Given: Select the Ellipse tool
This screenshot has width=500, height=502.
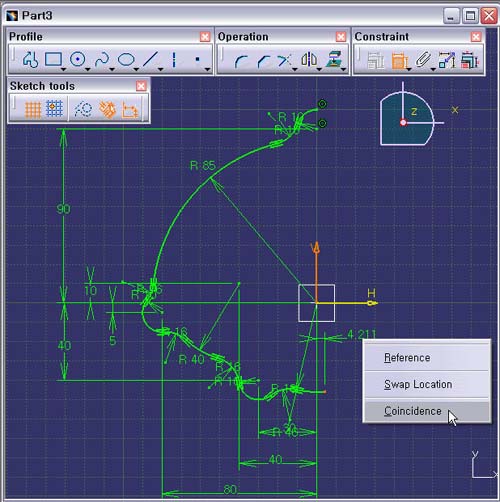Looking at the screenshot, I should [x=126, y=60].
